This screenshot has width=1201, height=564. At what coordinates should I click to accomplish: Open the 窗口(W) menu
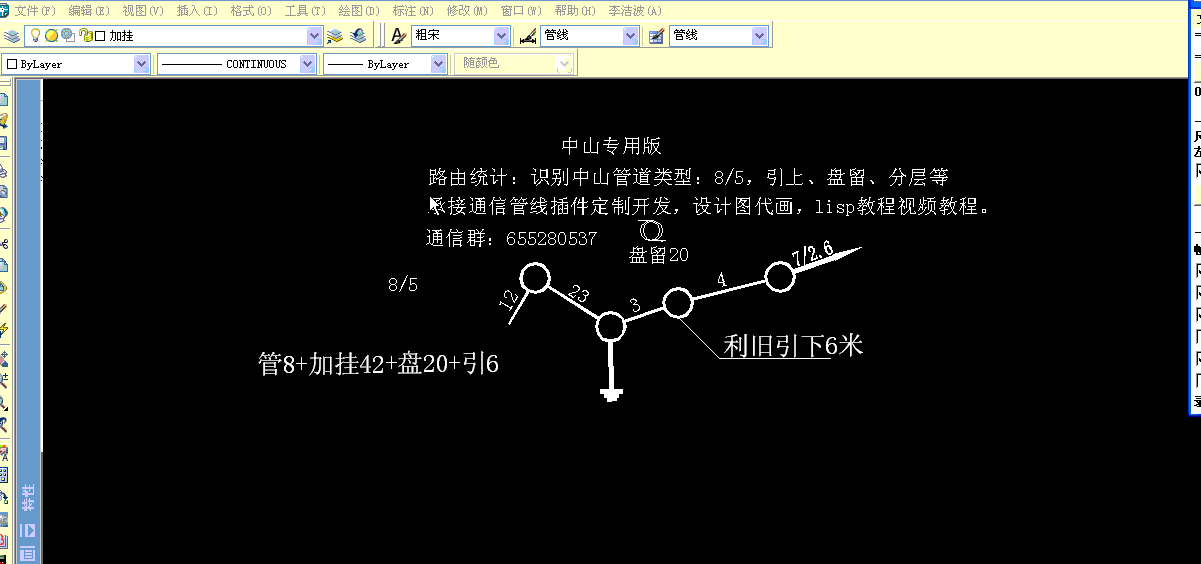click(521, 10)
